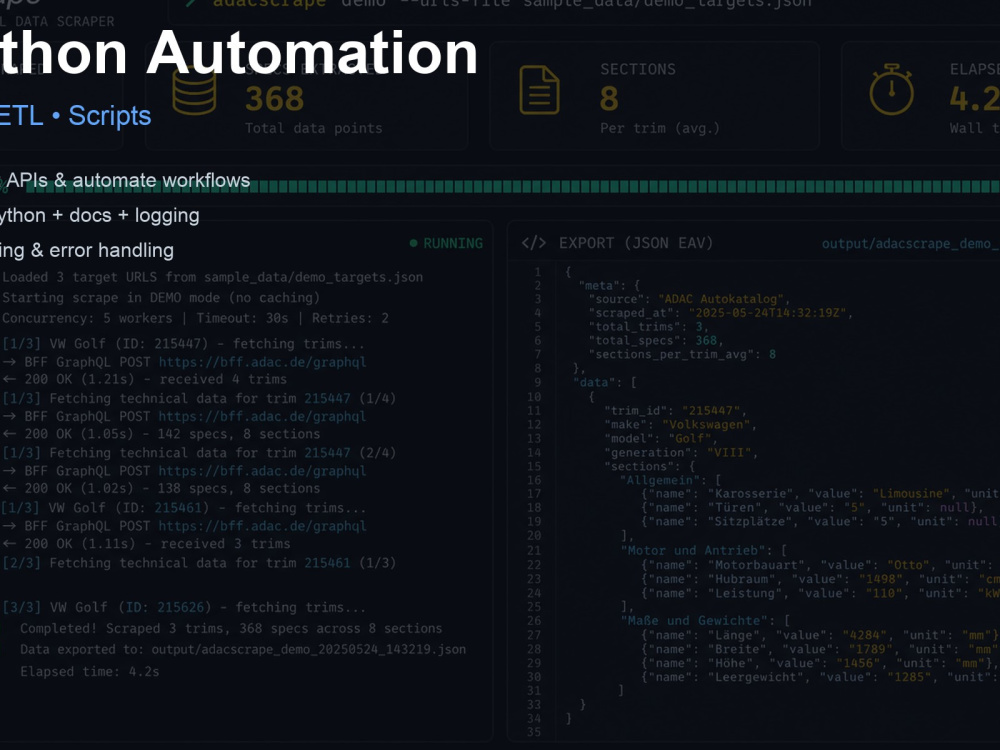Click 'Starting scrape in DEMO mode' log line
1000x750 pixels.
(161, 298)
